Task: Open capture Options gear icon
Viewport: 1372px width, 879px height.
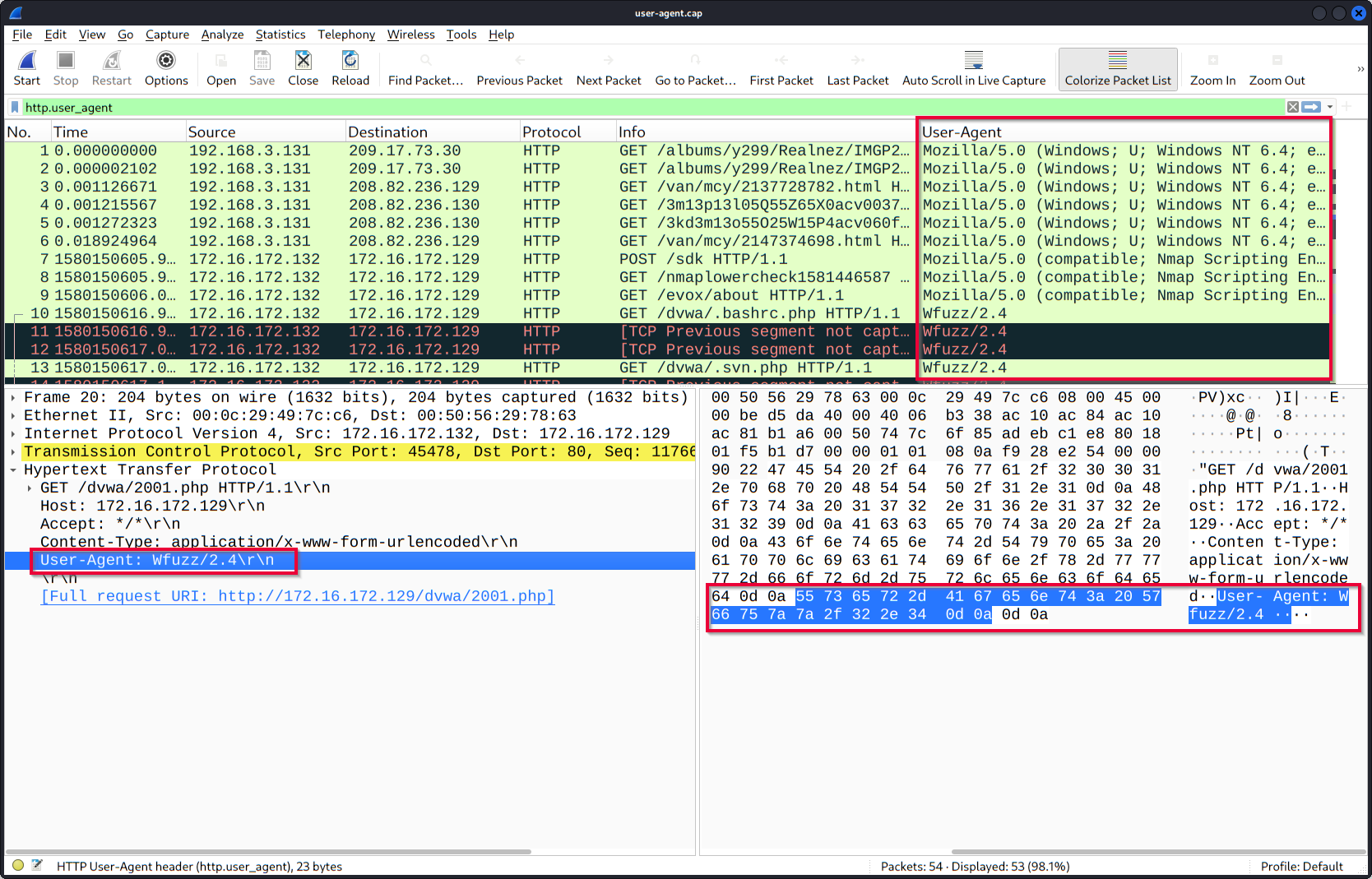Action: [x=166, y=61]
